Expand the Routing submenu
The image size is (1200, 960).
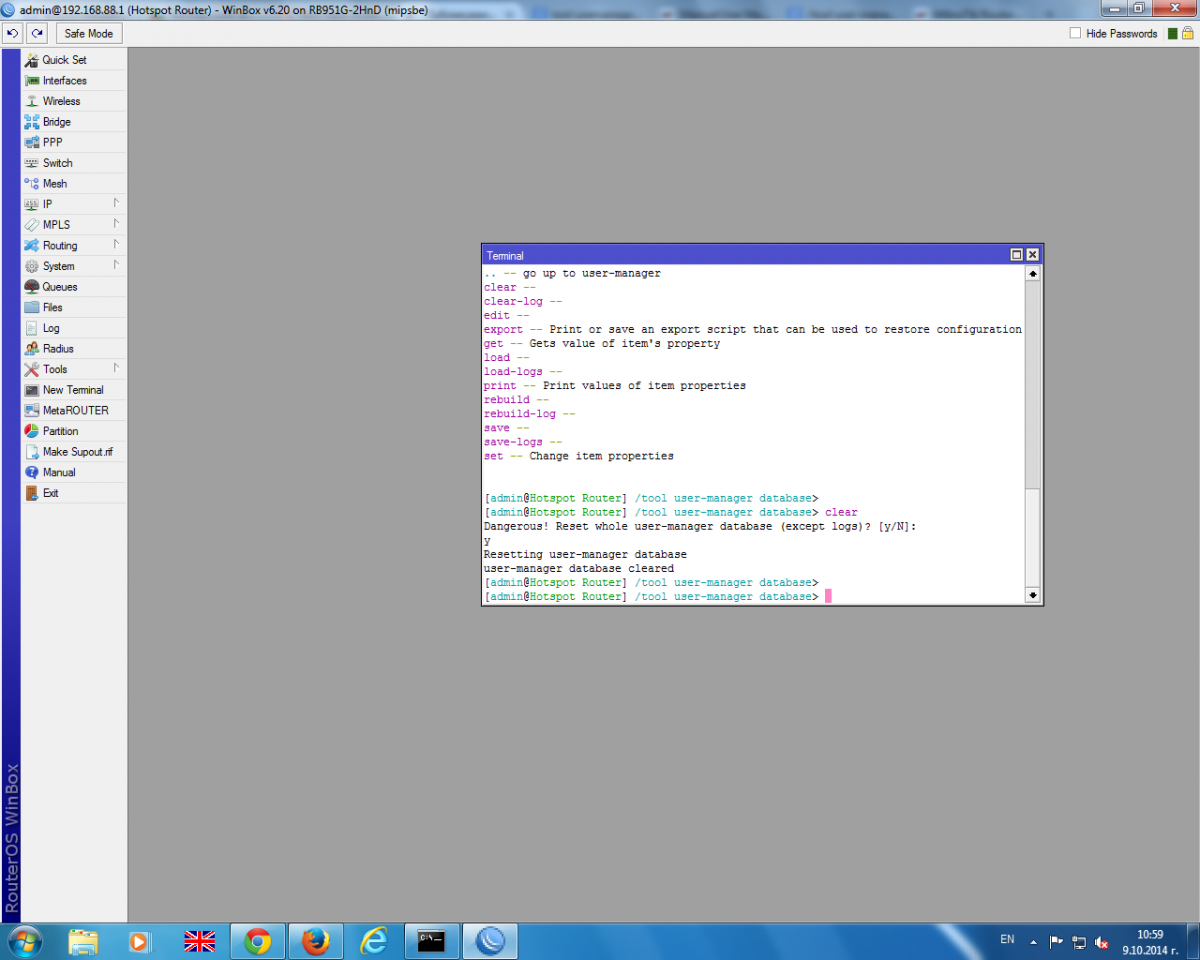tap(116, 245)
